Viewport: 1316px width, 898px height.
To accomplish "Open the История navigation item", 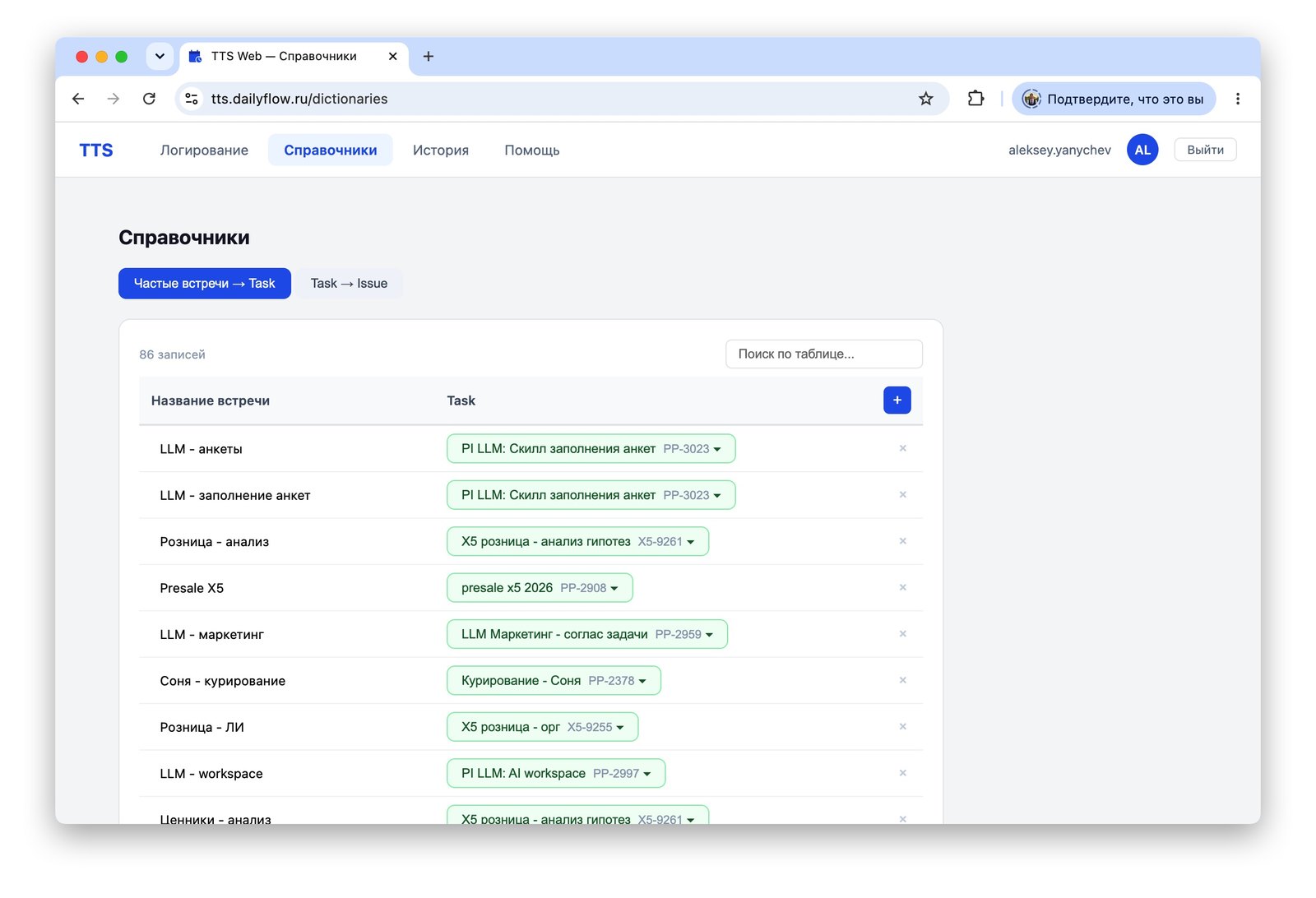I will 441,150.
